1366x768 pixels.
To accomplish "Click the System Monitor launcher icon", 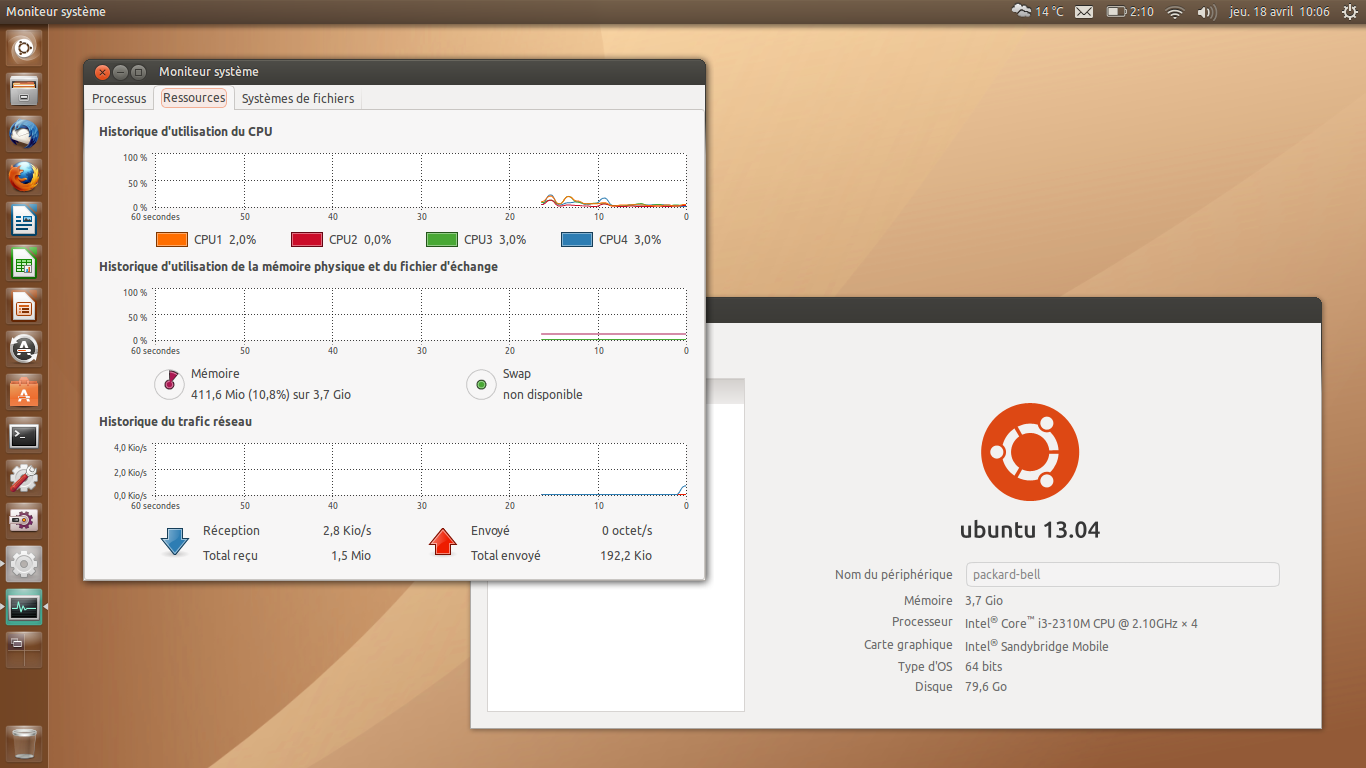I will click(24, 607).
